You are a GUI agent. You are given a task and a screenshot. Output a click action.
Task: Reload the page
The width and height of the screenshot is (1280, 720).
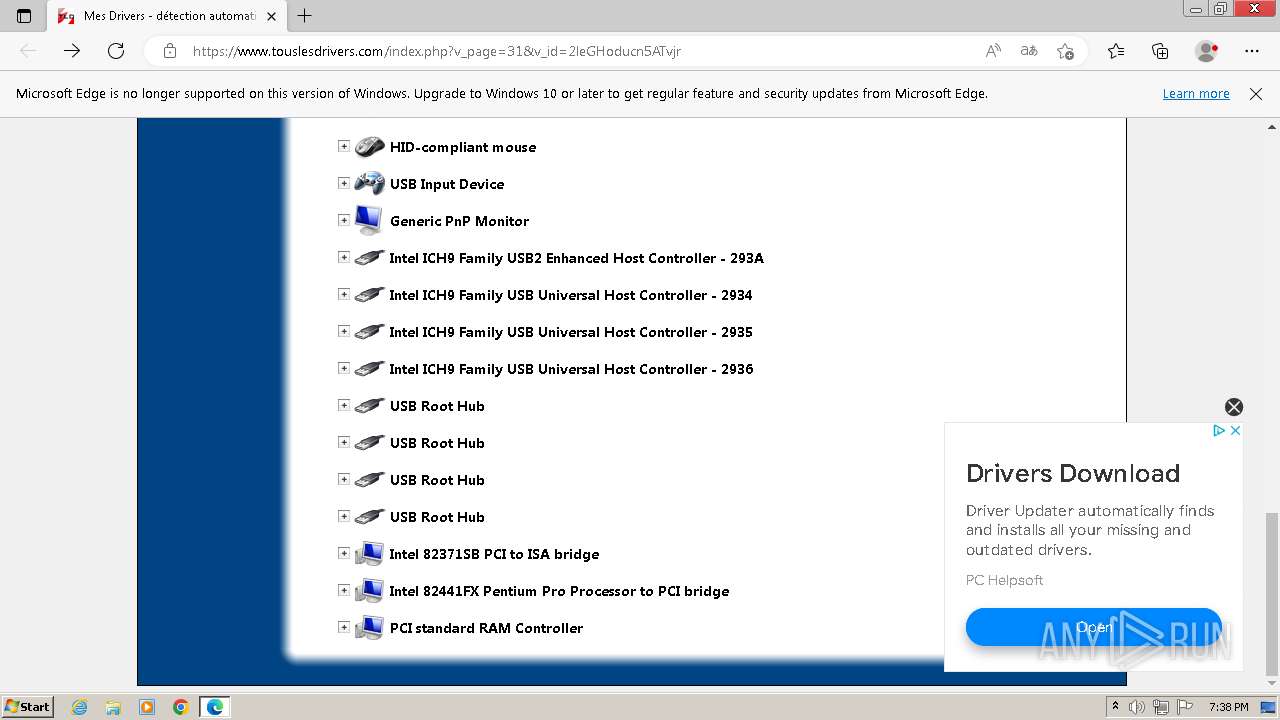click(x=116, y=51)
